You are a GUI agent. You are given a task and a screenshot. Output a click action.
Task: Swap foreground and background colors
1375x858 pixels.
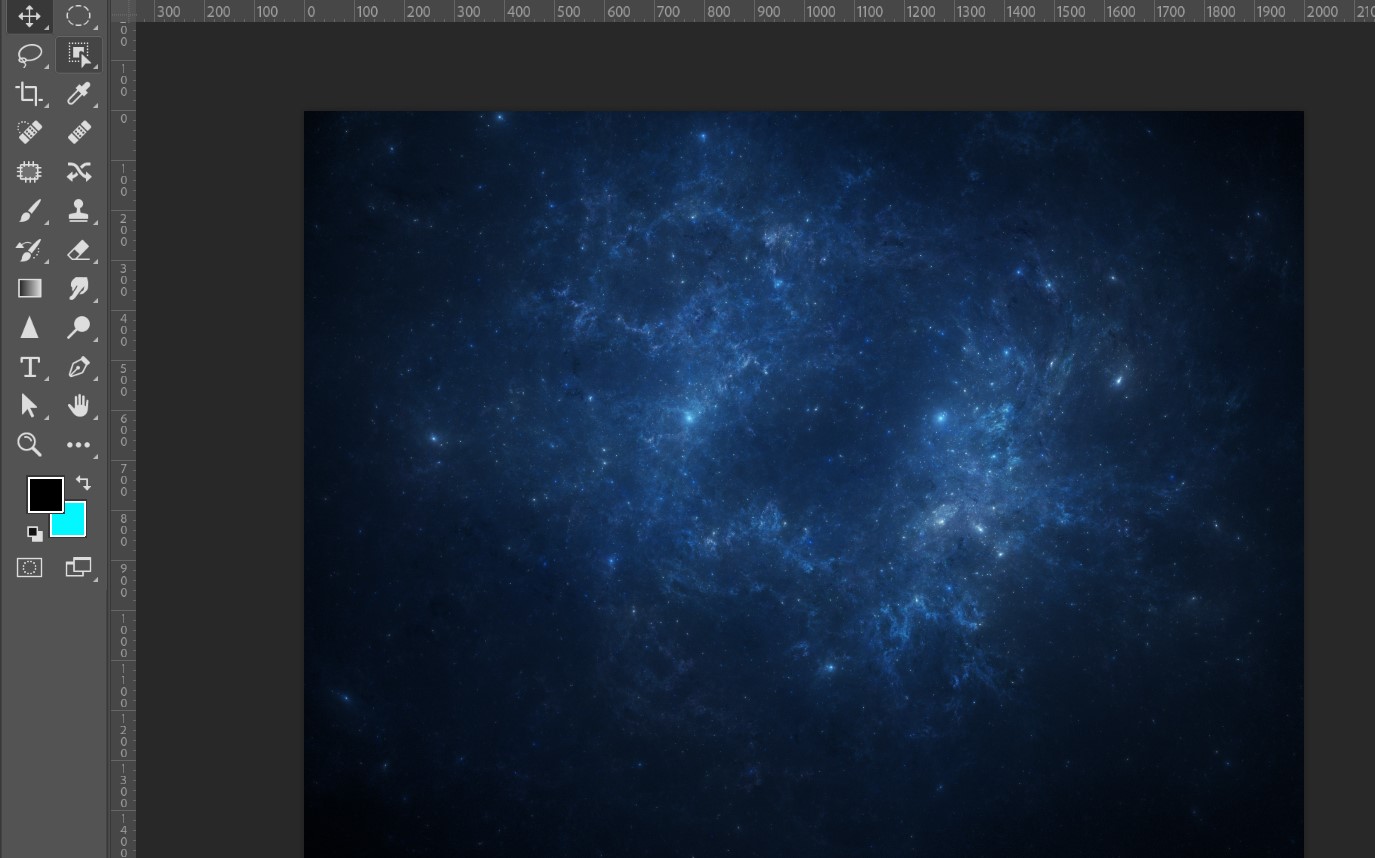pos(83,483)
